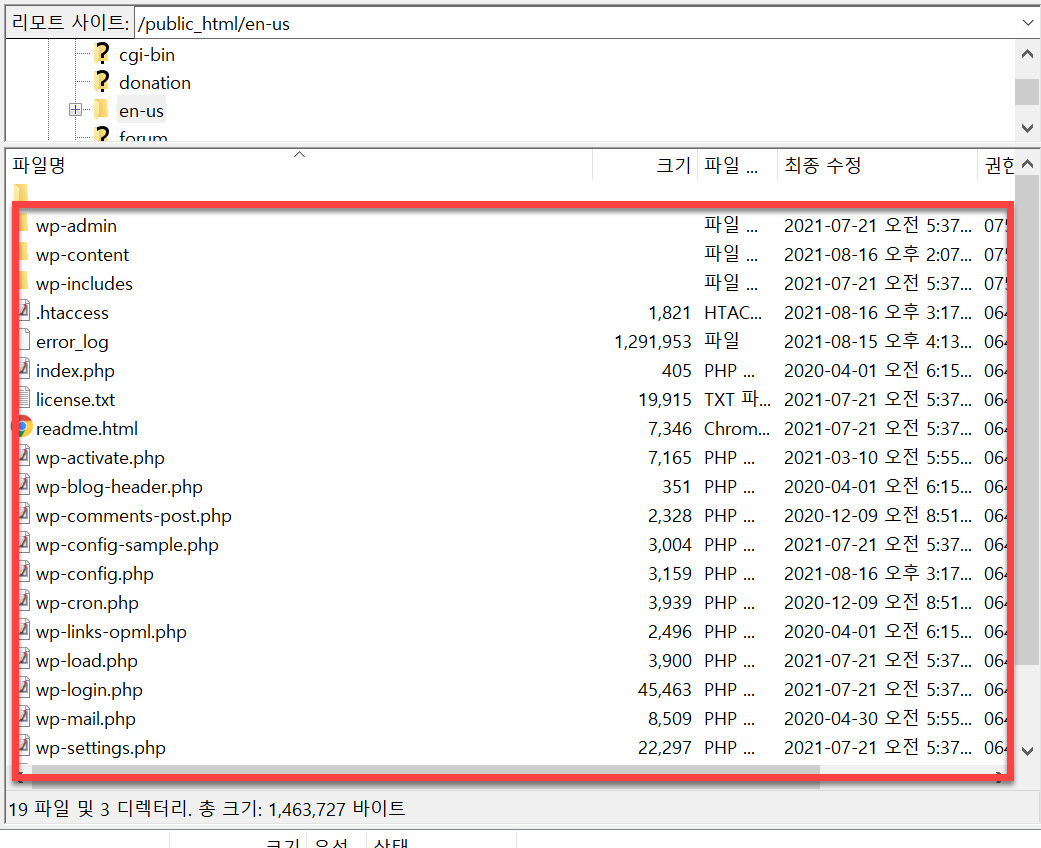Click the cgi-bin question mark icon
The image size is (1041, 848).
click(x=102, y=53)
